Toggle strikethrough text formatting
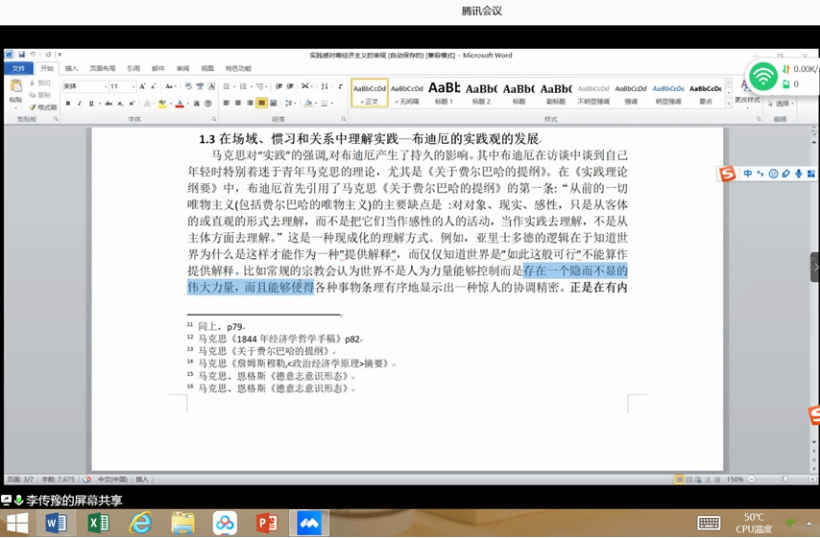 (106, 103)
